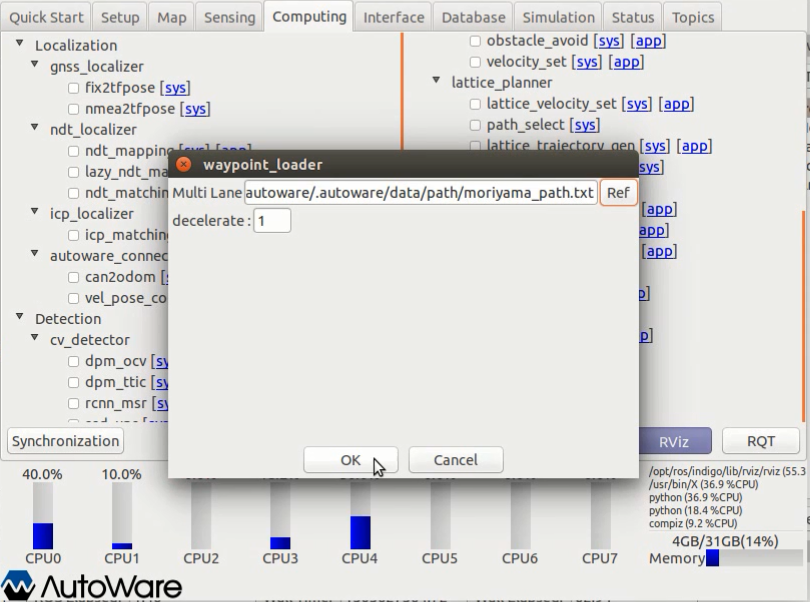
Task: Open lattice_velocity_set sys link
Action: pos(637,104)
